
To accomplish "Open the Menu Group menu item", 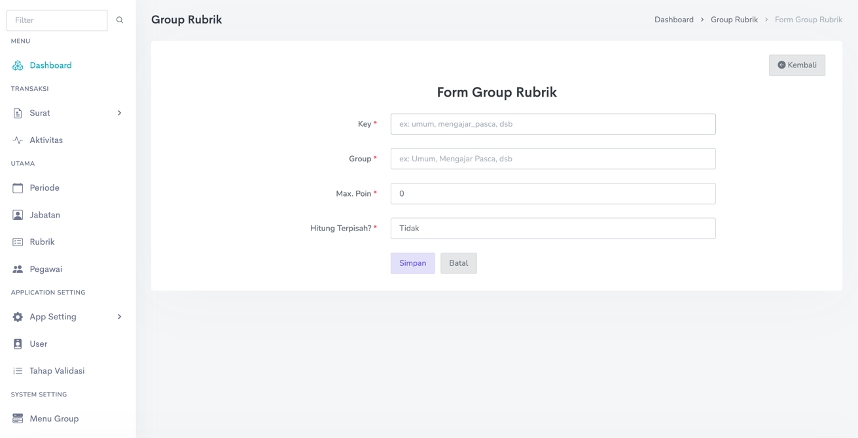I will tap(53, 419).
